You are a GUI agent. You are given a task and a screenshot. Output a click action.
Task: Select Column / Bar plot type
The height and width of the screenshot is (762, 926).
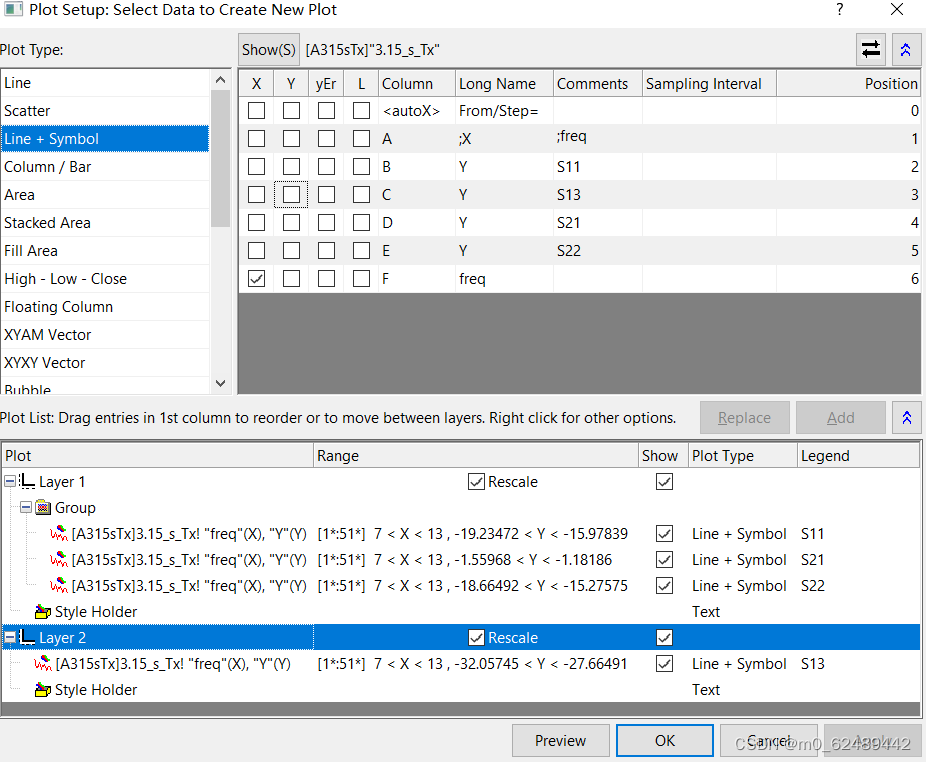[x=105, y=167]
